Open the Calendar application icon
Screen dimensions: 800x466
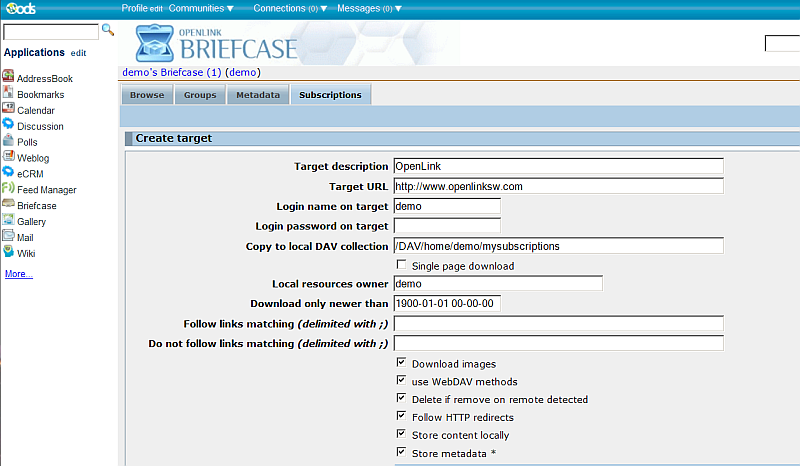9,110
